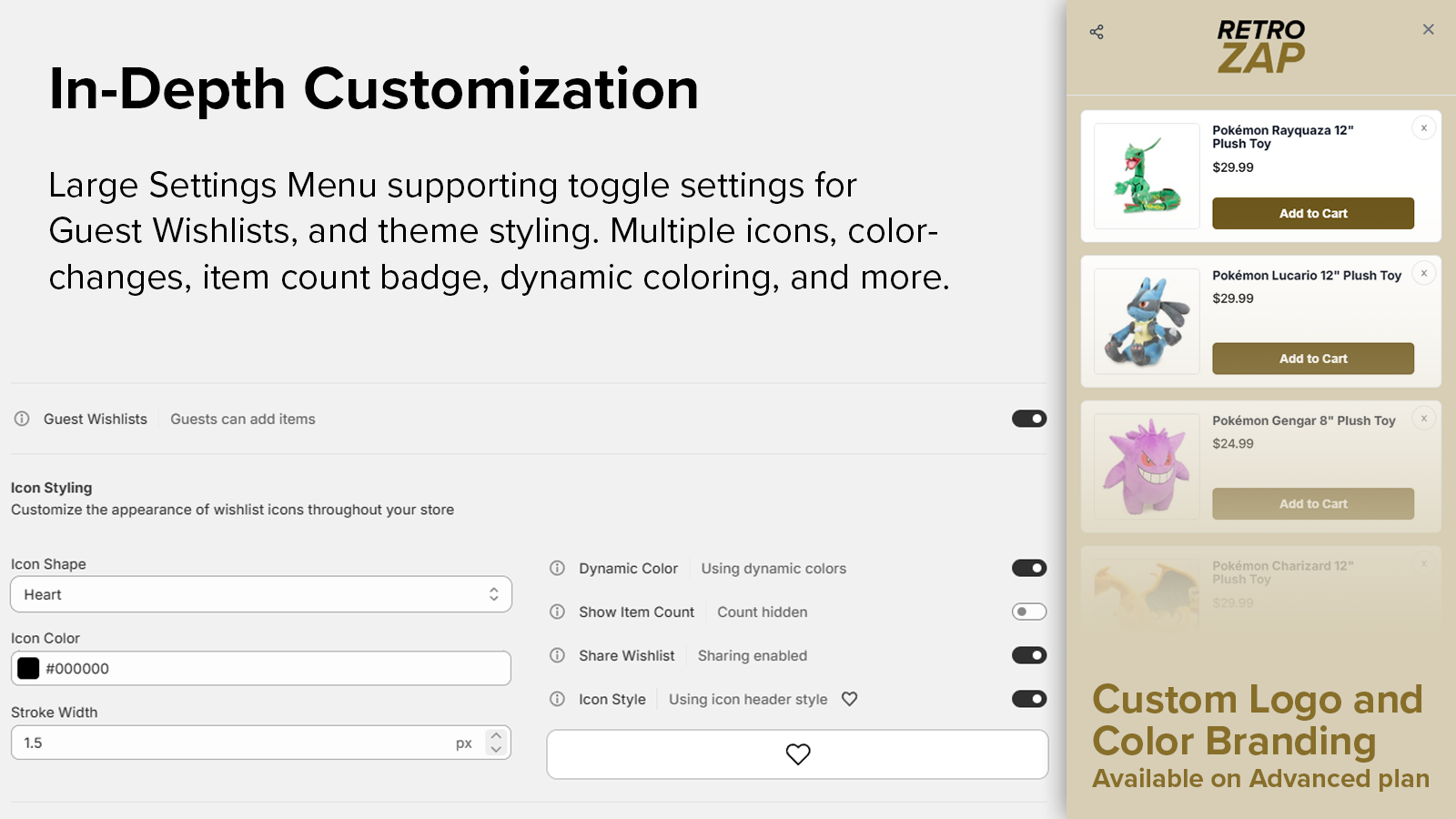Click the share icon on the wishlist drawer
The width and height of the screenshot is (1456, 819).
point(1097,31)
